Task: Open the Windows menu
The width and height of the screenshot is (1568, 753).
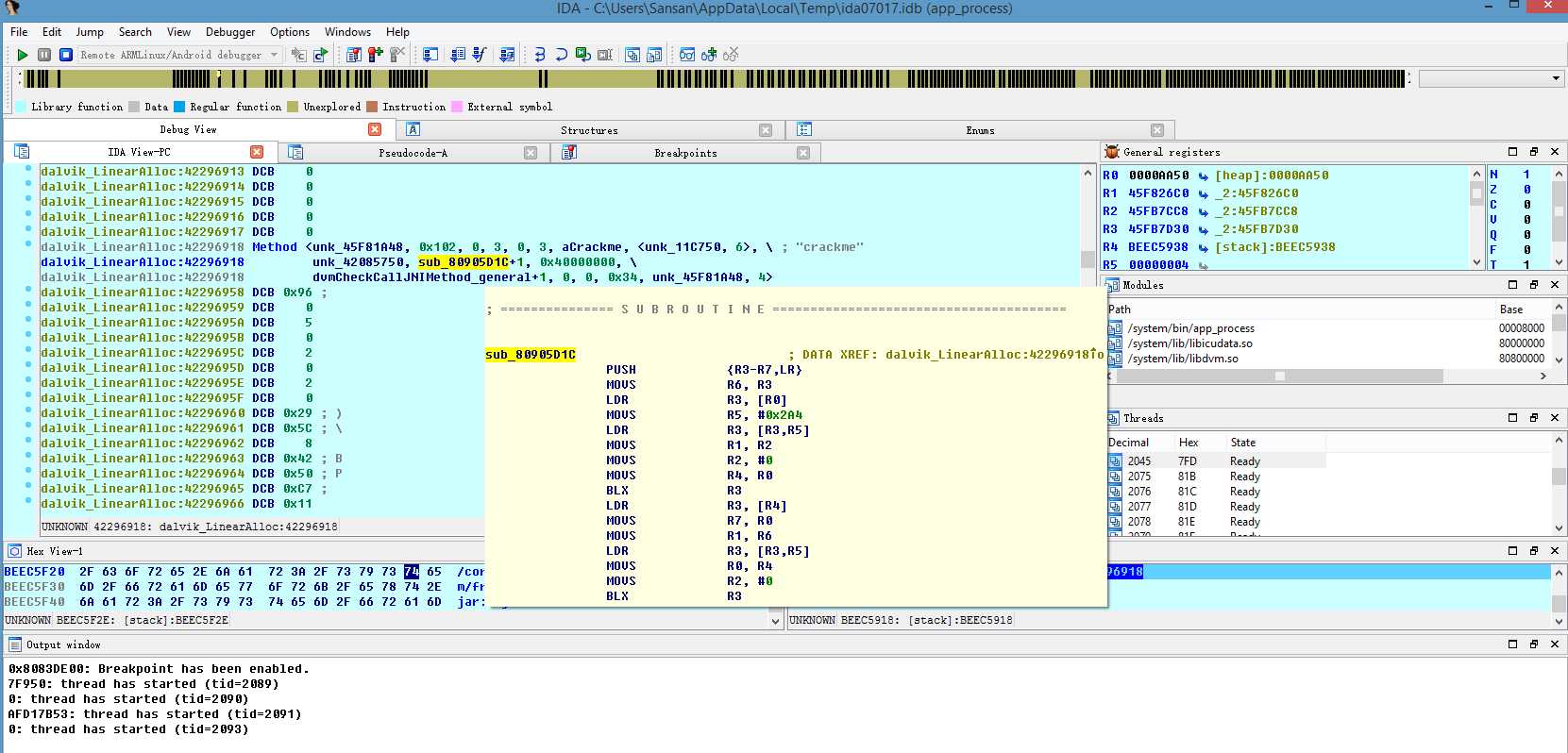Action: [347, 31]
